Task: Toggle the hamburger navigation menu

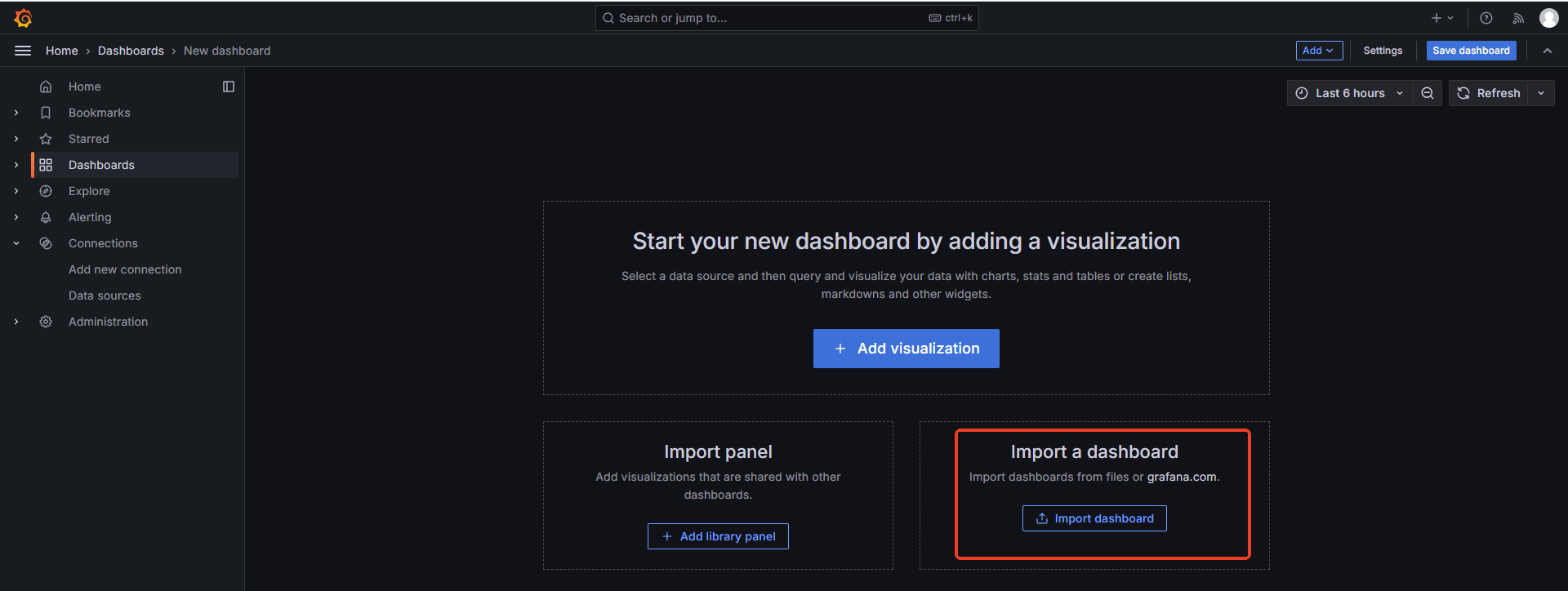Action: tap(23, 51)
